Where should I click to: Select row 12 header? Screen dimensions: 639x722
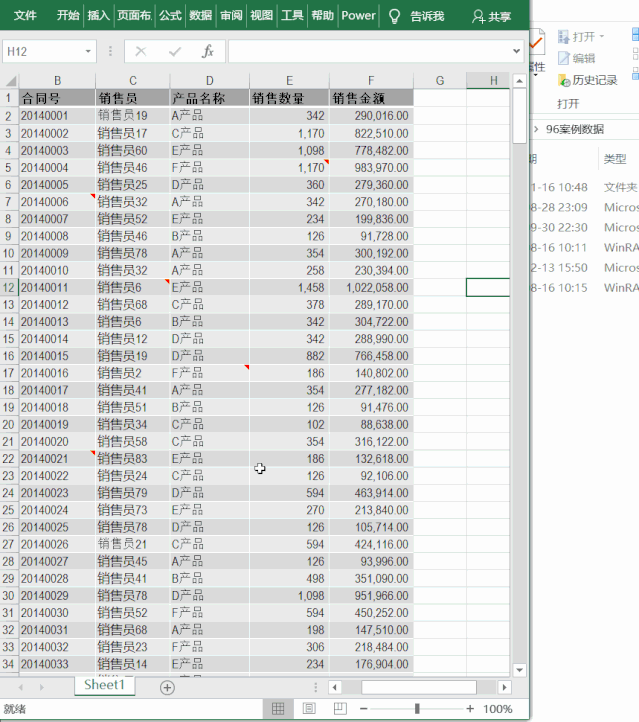click(9, 288)
